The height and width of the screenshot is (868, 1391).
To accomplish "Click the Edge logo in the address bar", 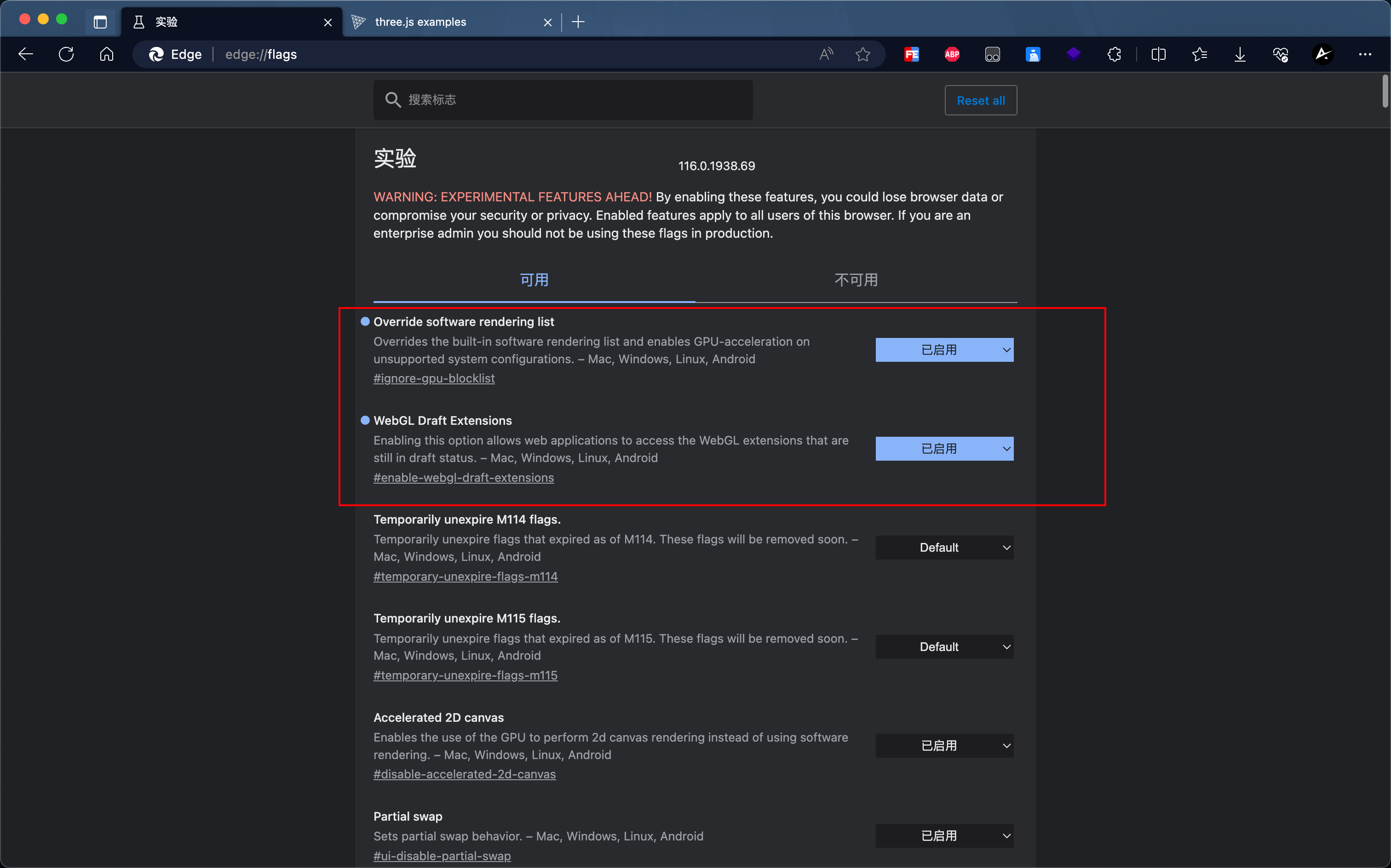I will [x=156, y=55].
